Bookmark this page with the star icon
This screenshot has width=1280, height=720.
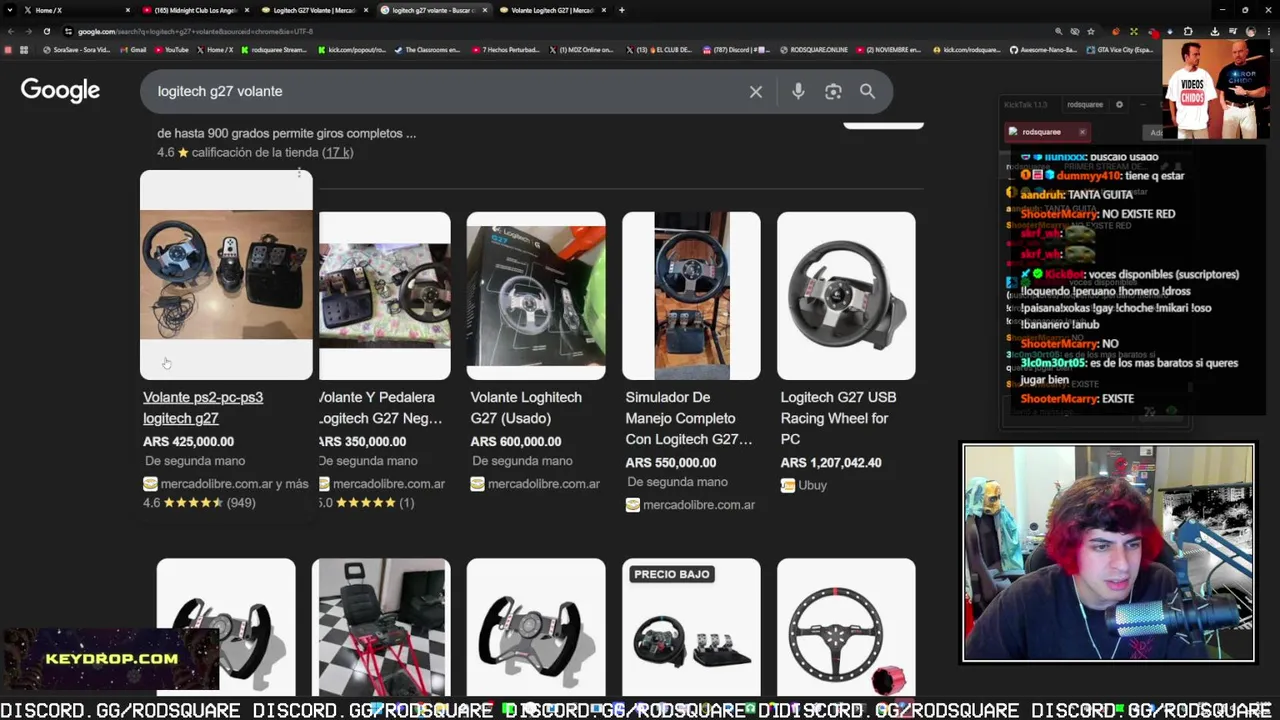1091,31
